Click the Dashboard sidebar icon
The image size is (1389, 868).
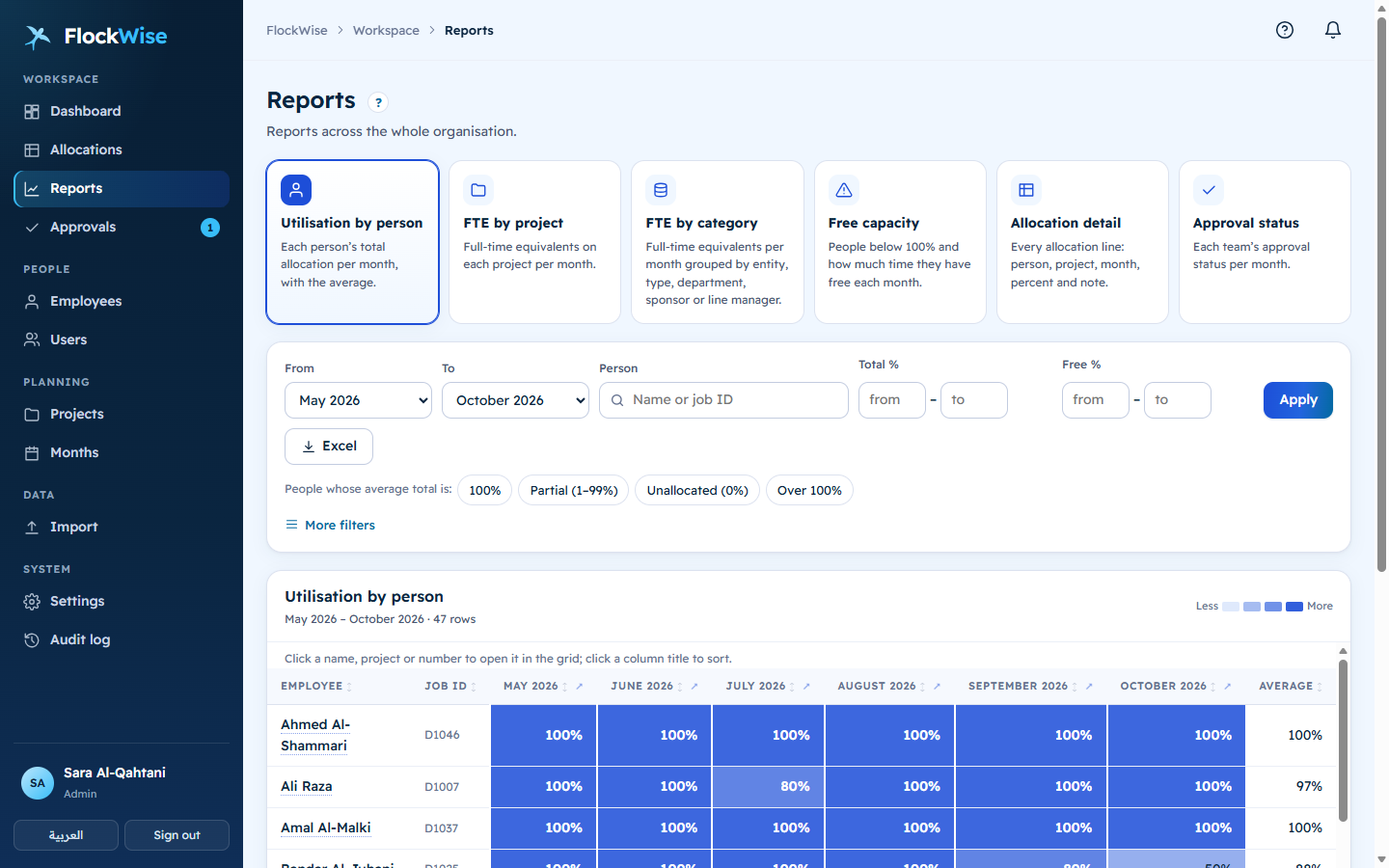[32, 112]
